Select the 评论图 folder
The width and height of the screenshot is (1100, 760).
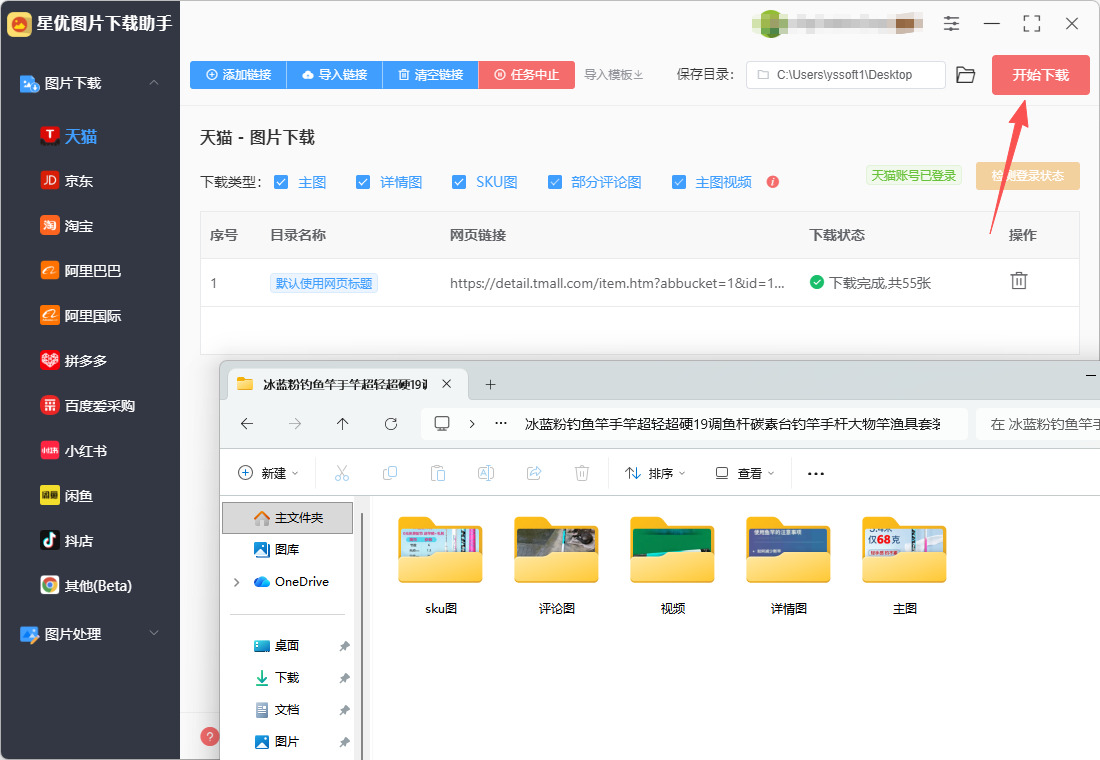click(556, 565)
